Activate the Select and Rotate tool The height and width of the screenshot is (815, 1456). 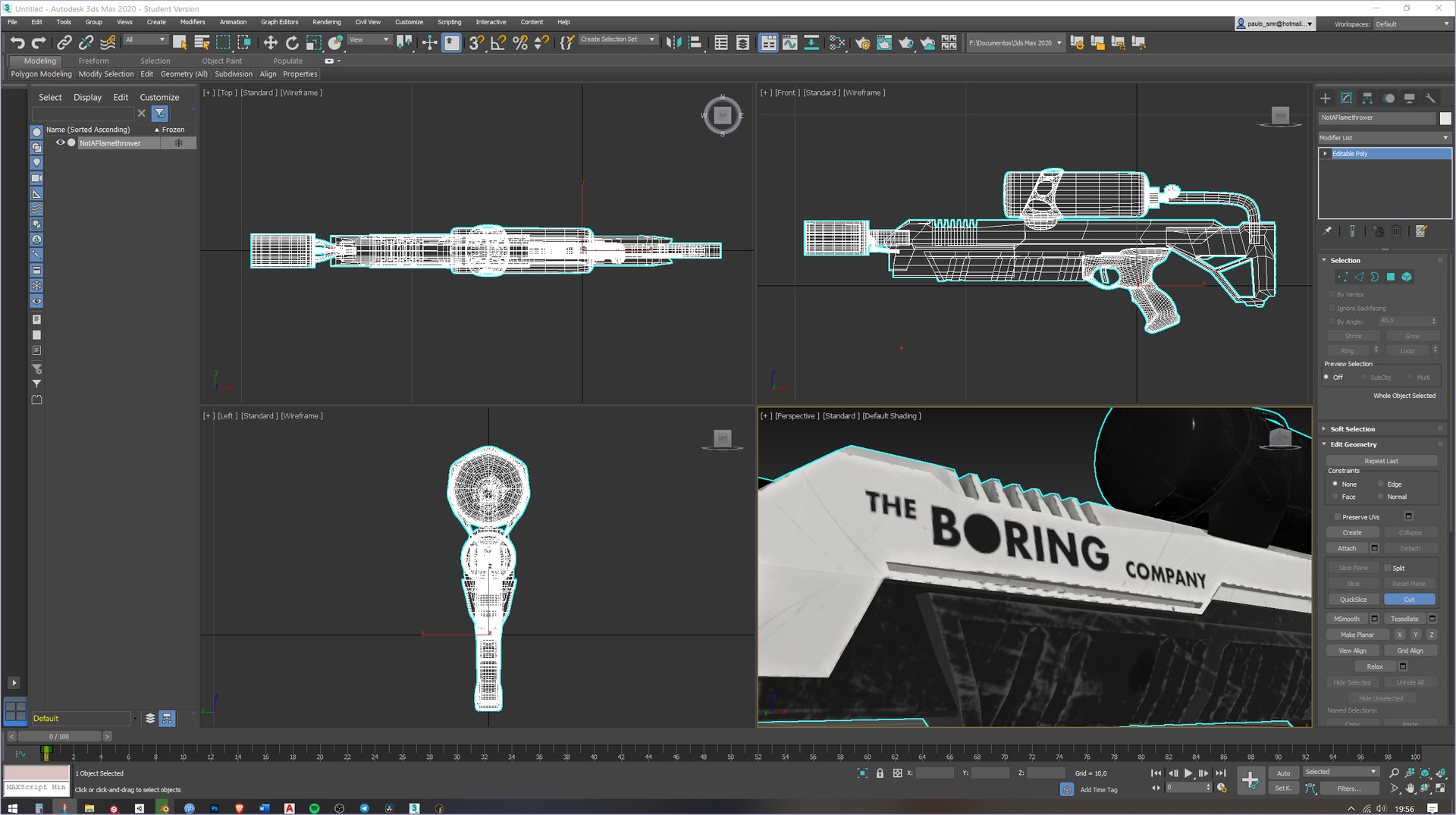point(292,42)
